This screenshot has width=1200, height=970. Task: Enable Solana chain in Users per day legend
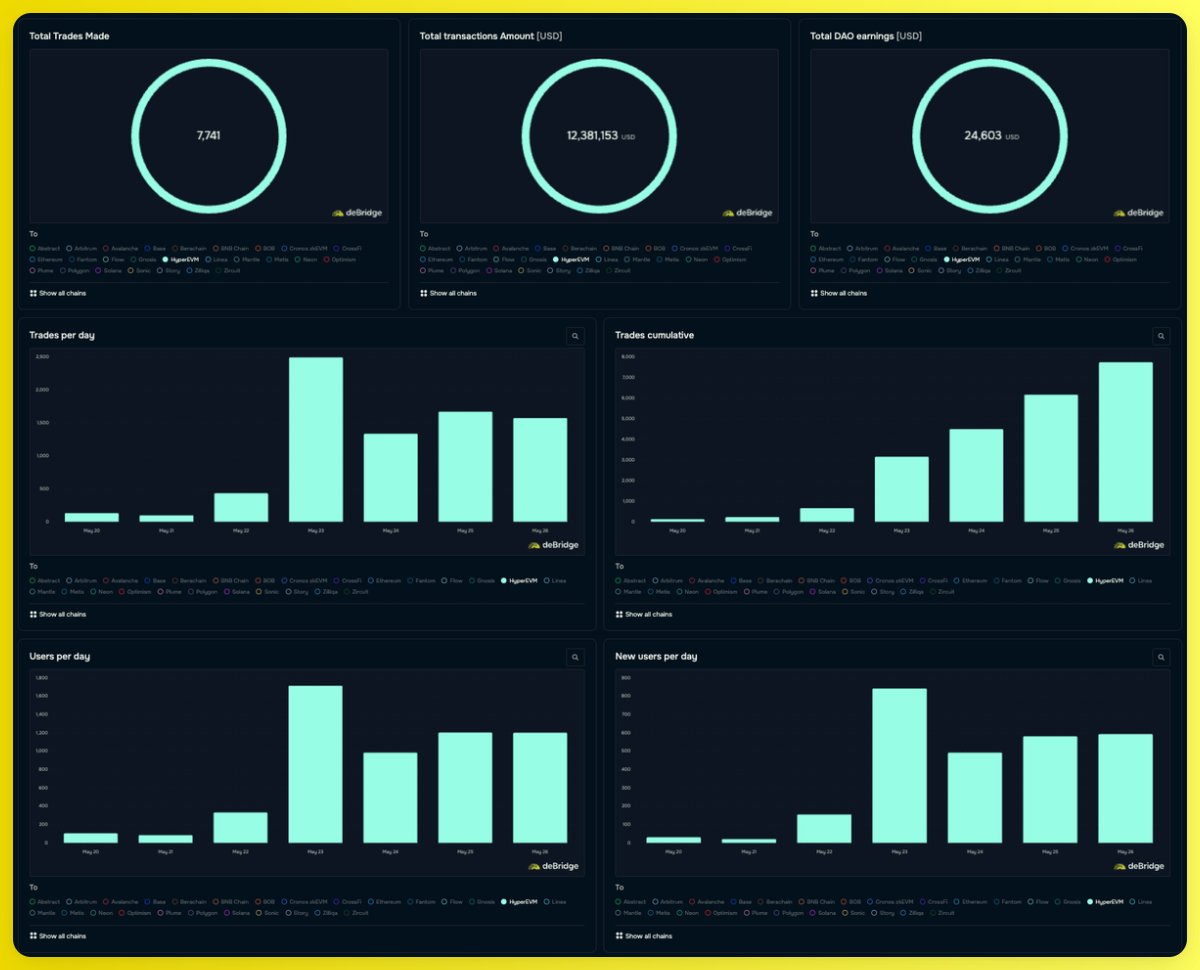pos(237,913)
